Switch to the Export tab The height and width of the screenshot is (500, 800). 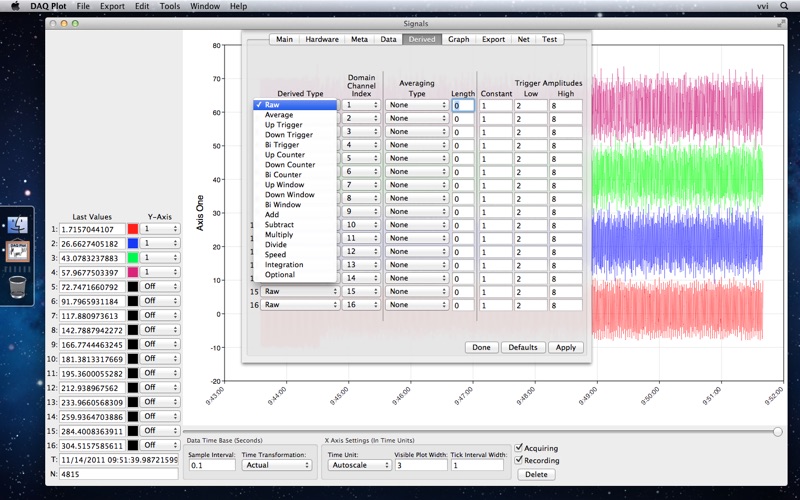(493, 39)
